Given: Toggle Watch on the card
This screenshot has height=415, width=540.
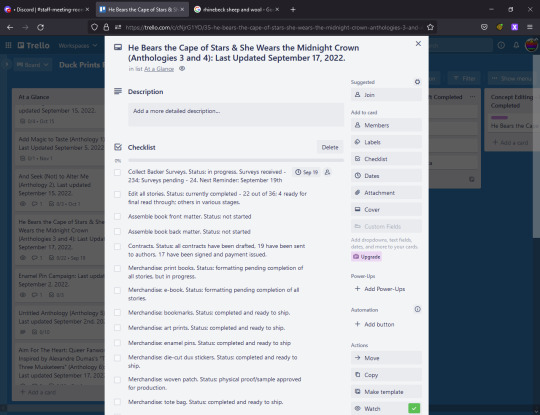Looking at the screenshot, I should [x=386, y=408].
